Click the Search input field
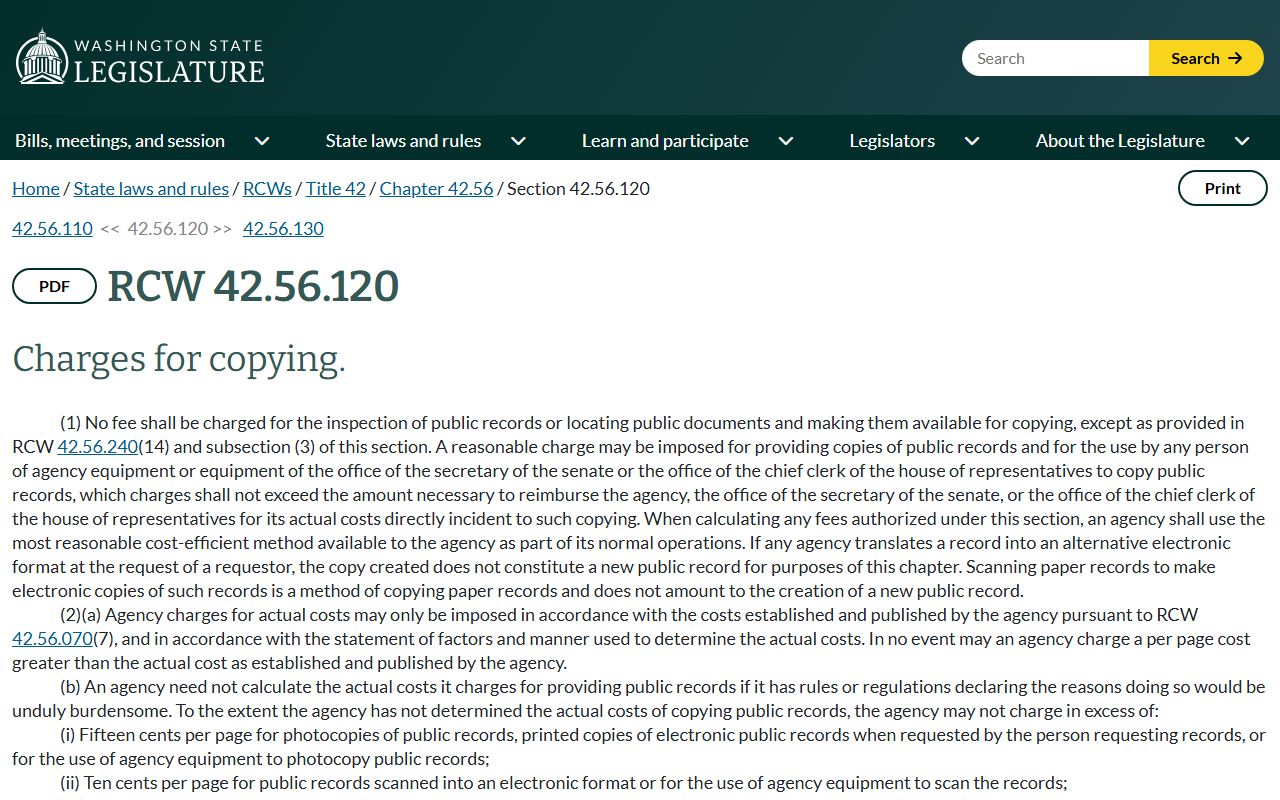Screen dimensions: 1280x800 [x=1055, y=58]
